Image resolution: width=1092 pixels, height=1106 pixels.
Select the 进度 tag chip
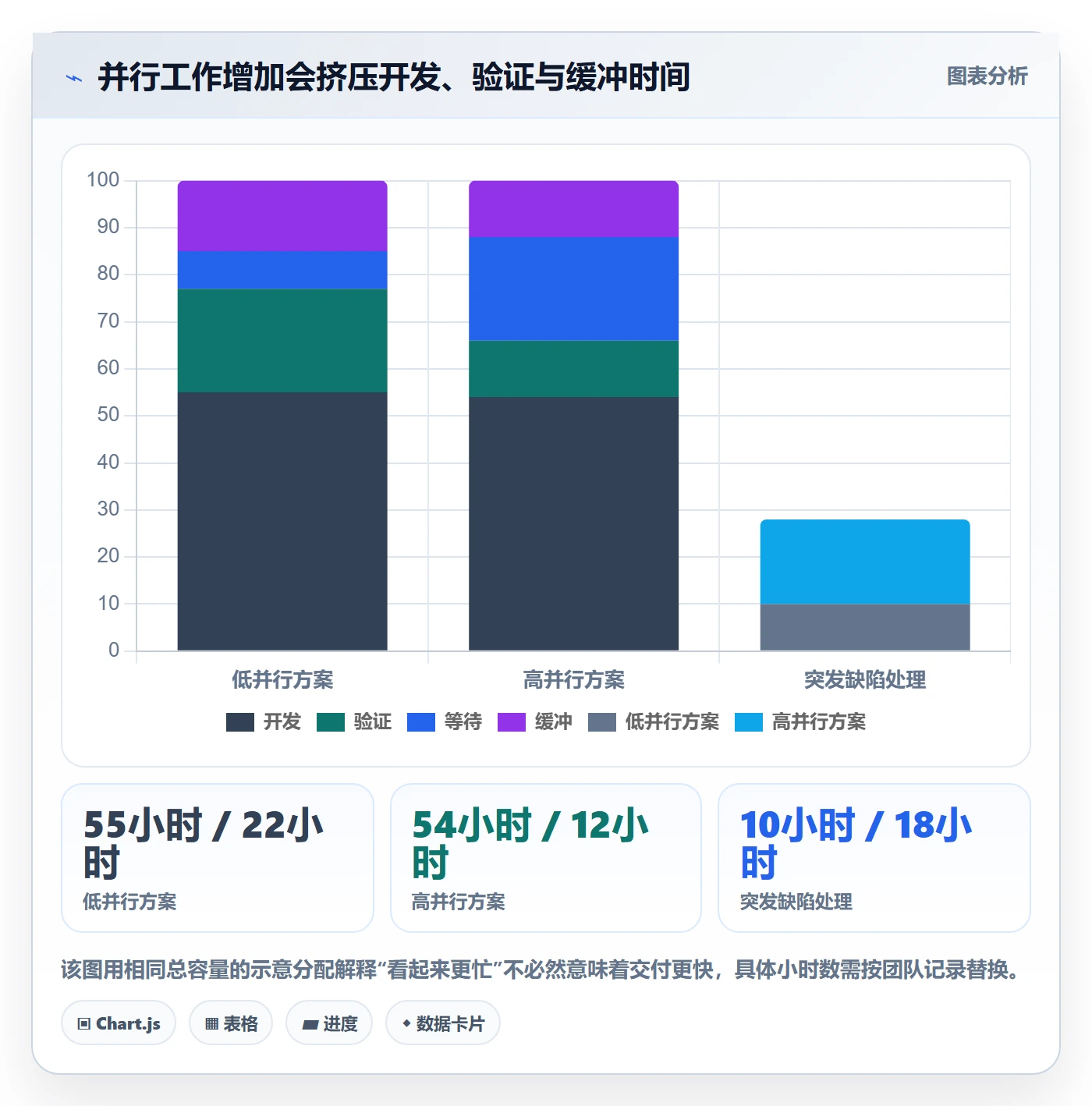(329, 1023)
